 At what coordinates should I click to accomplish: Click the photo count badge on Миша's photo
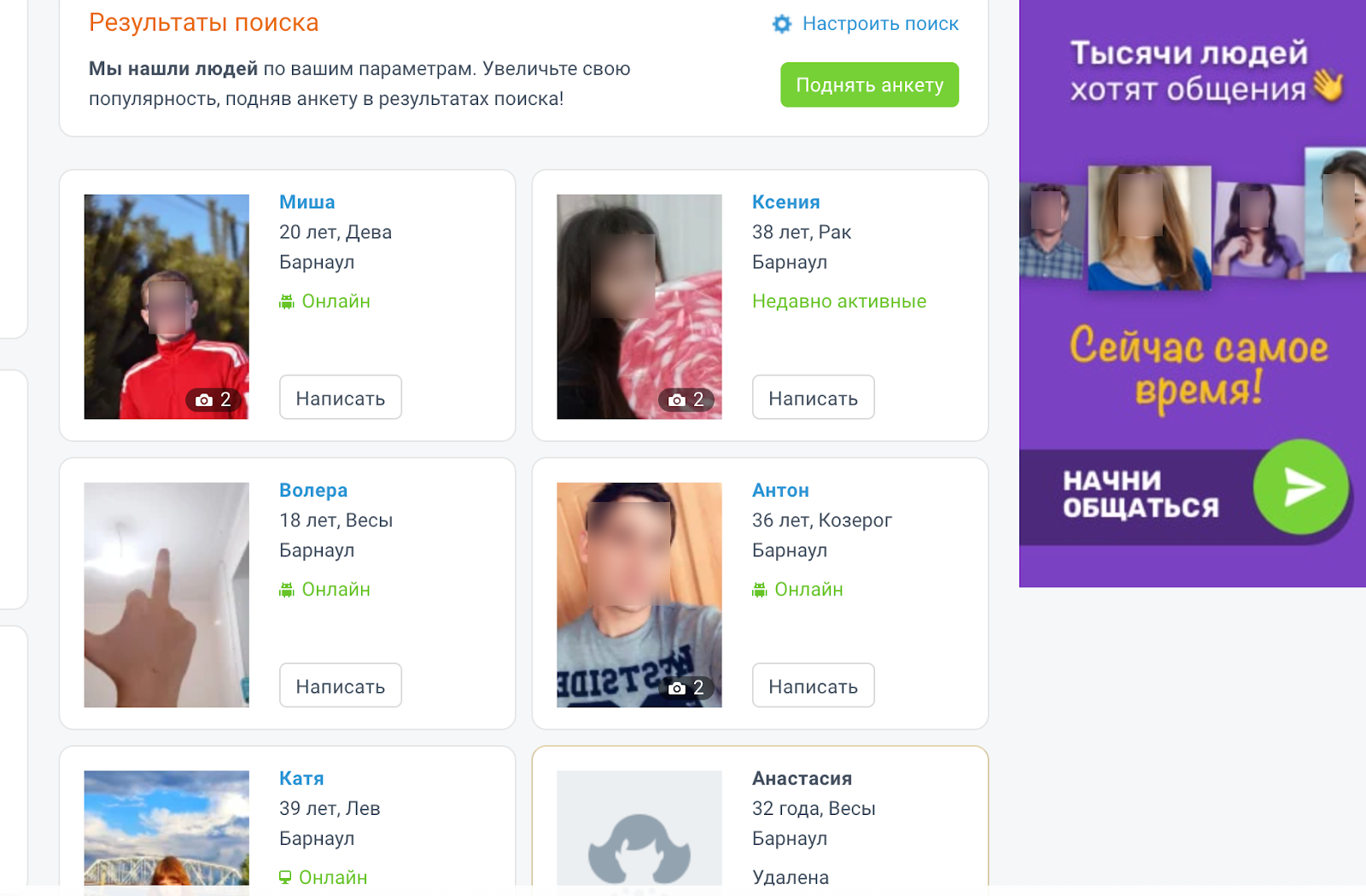pos(213,399)
